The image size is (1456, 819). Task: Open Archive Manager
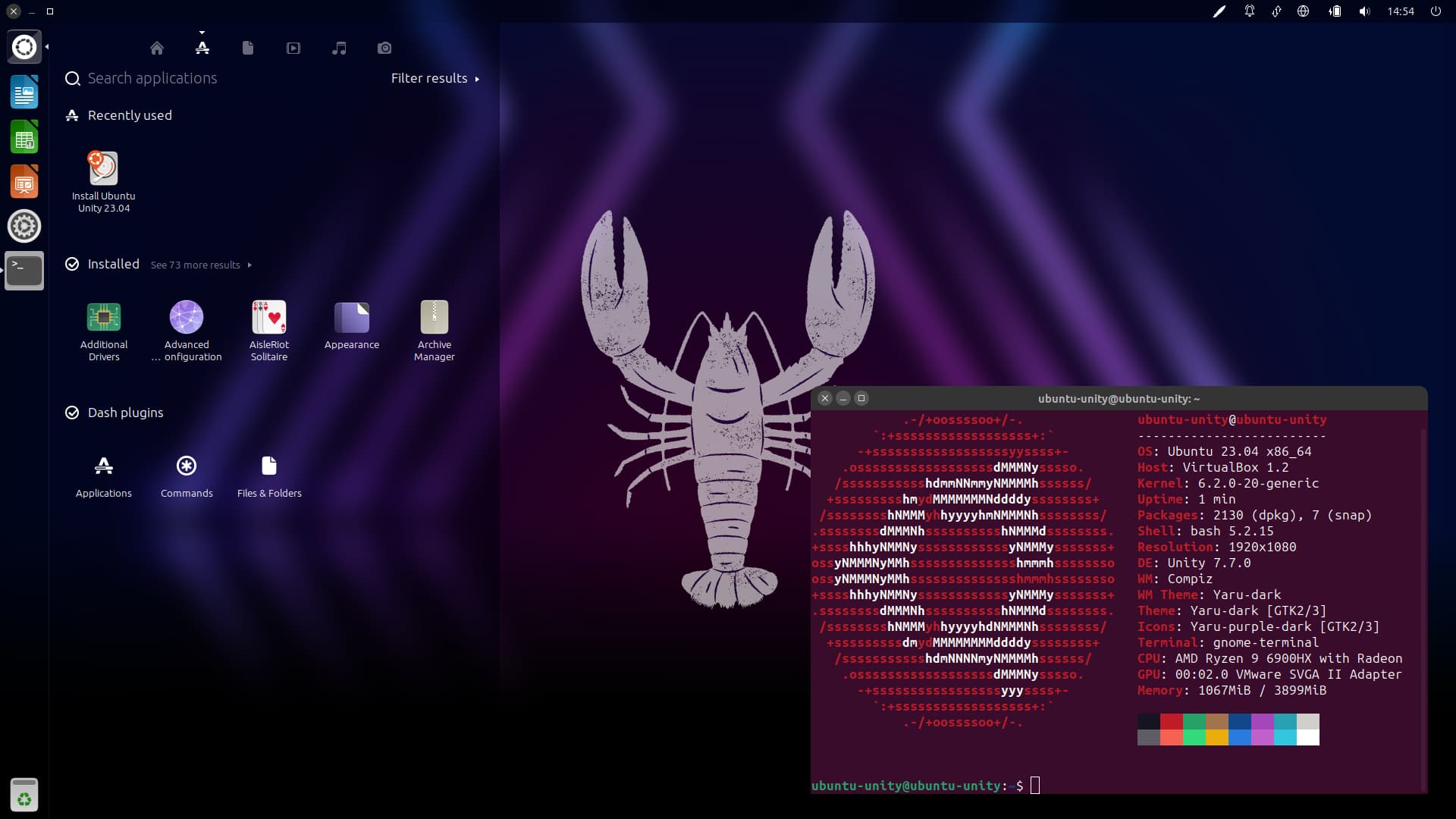tap(434, 318)
